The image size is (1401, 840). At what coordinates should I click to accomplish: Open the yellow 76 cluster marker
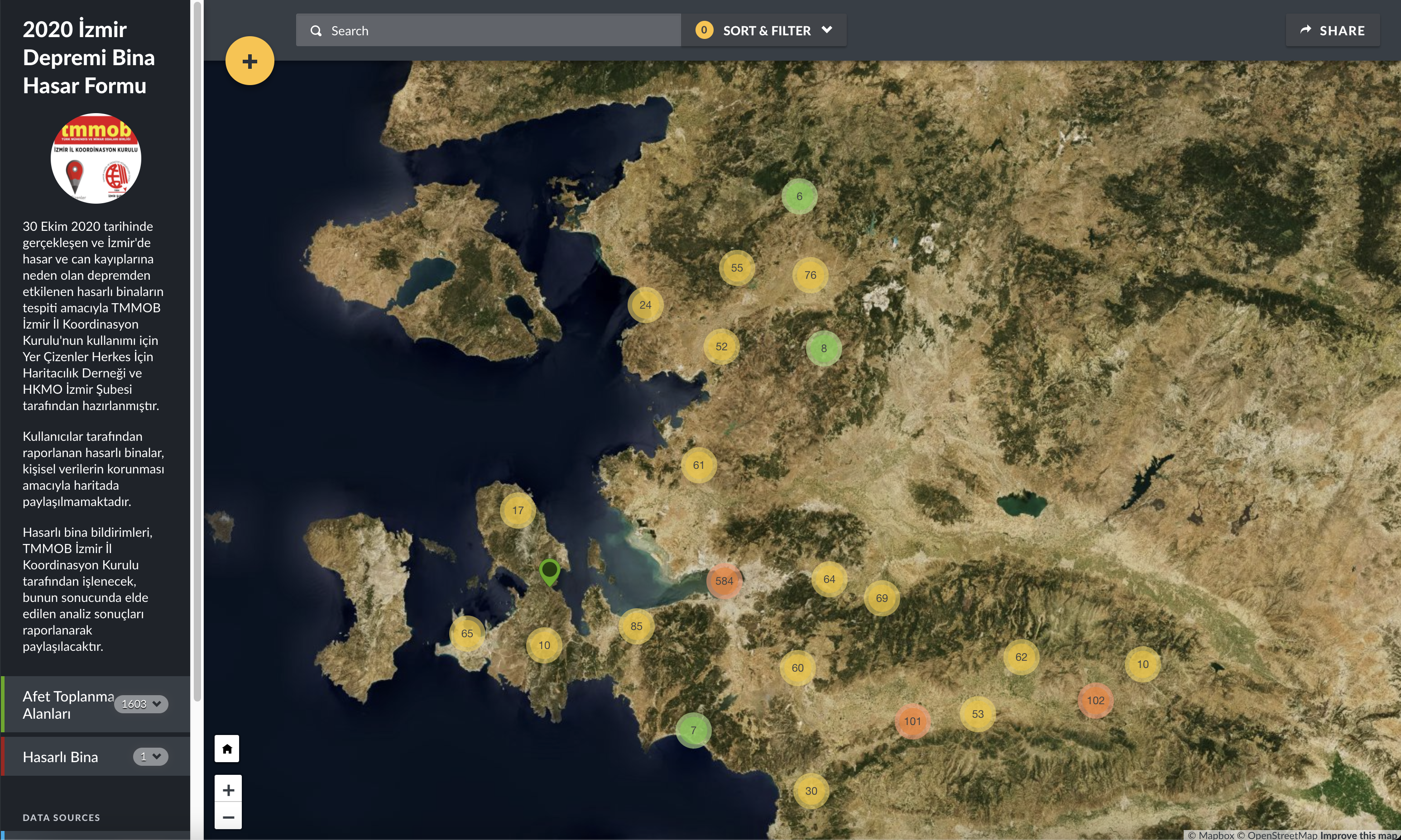tap(810, 275)
